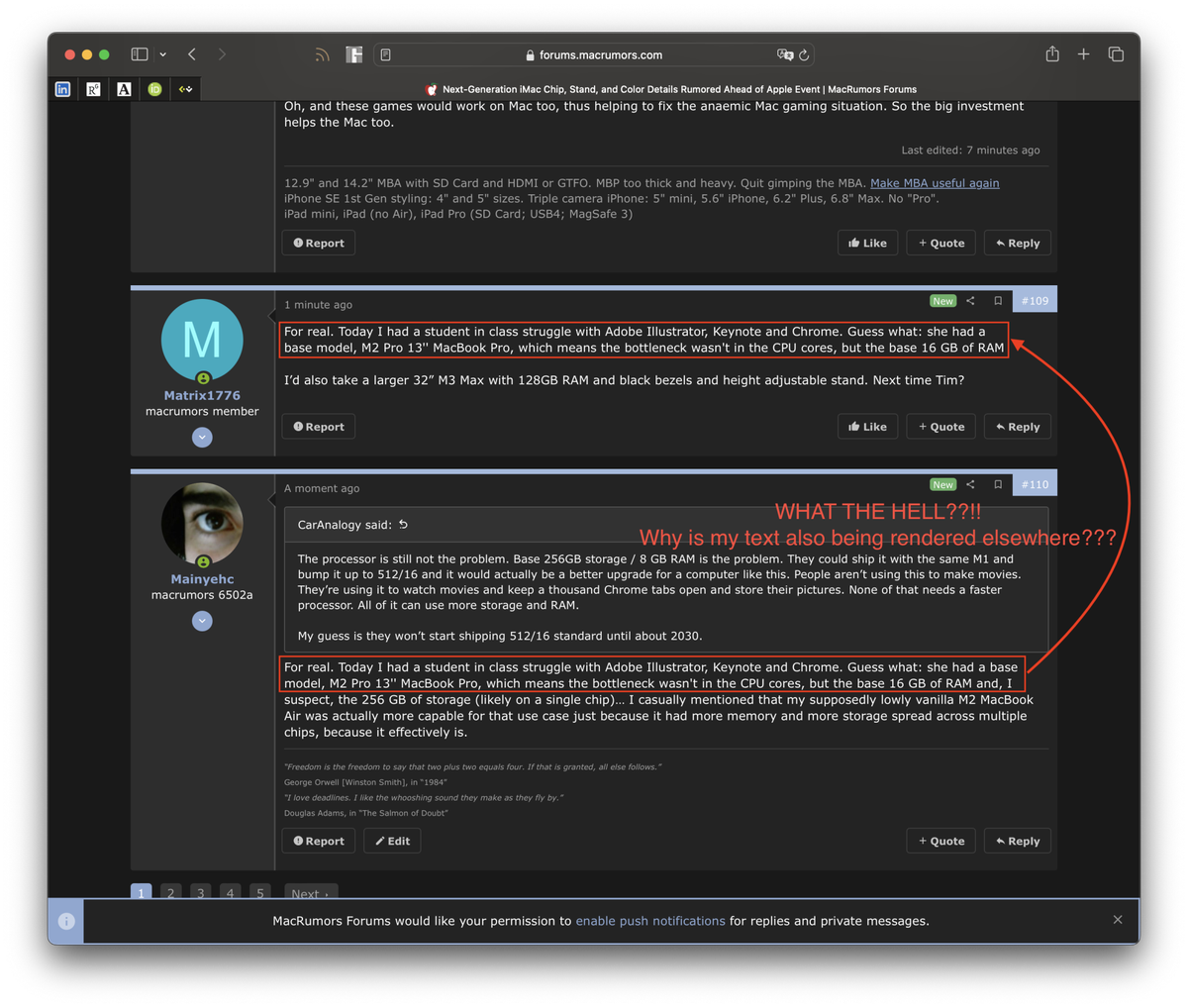Open the extension icon beside the RSS icon
1188x1008 pixels.
353,54
